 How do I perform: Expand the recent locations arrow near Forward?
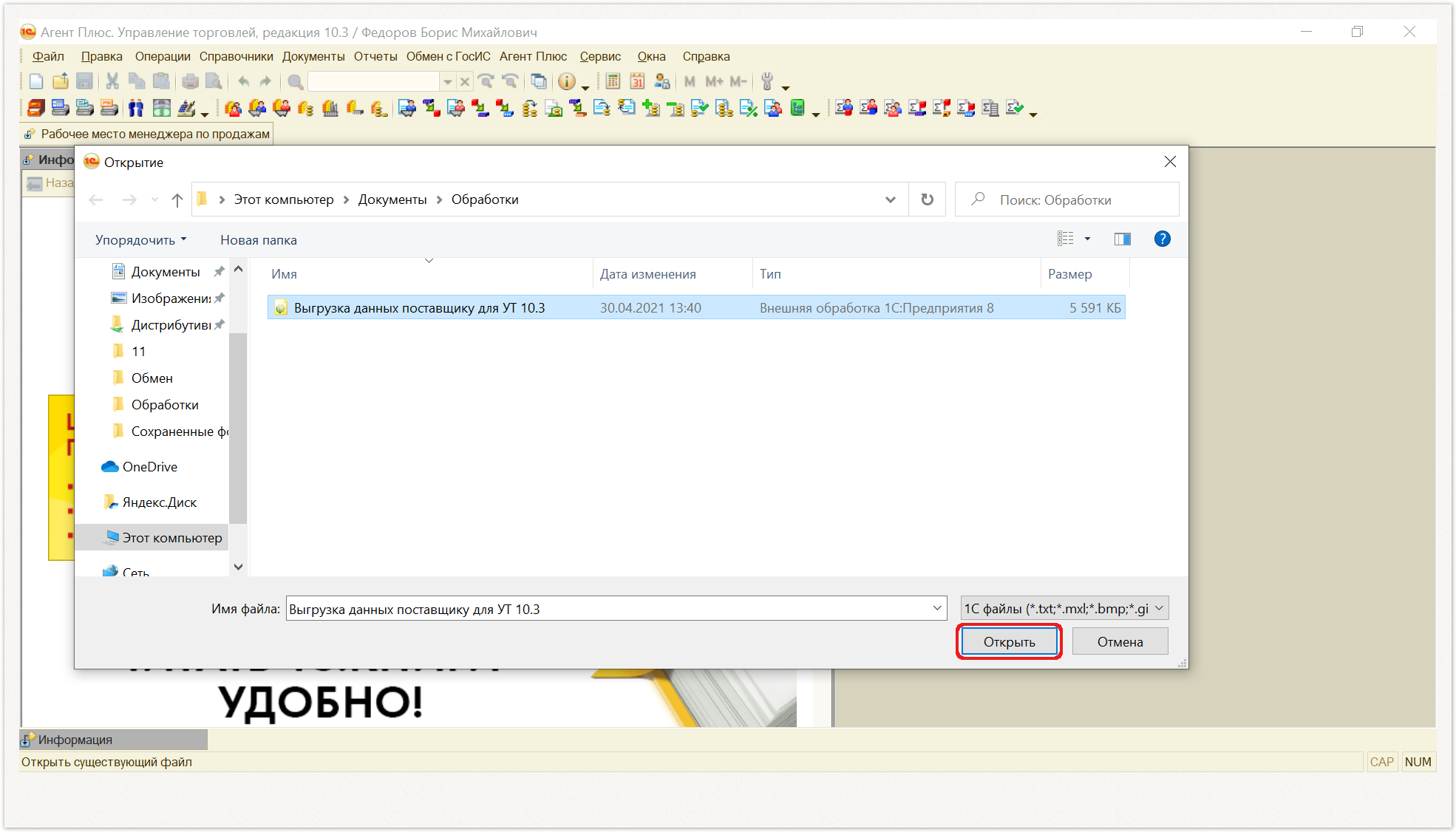pos(154,200)
